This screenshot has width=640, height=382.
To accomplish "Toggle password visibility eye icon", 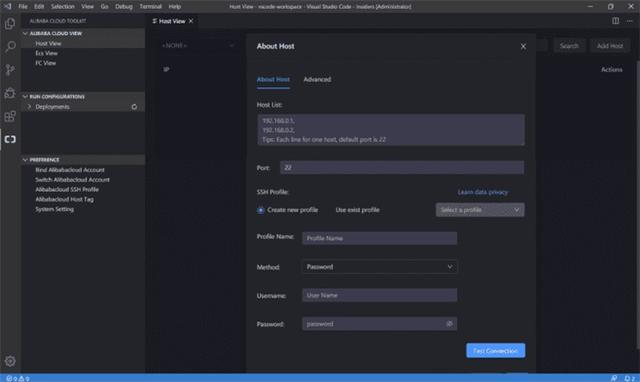I will (x=449, y=324).
